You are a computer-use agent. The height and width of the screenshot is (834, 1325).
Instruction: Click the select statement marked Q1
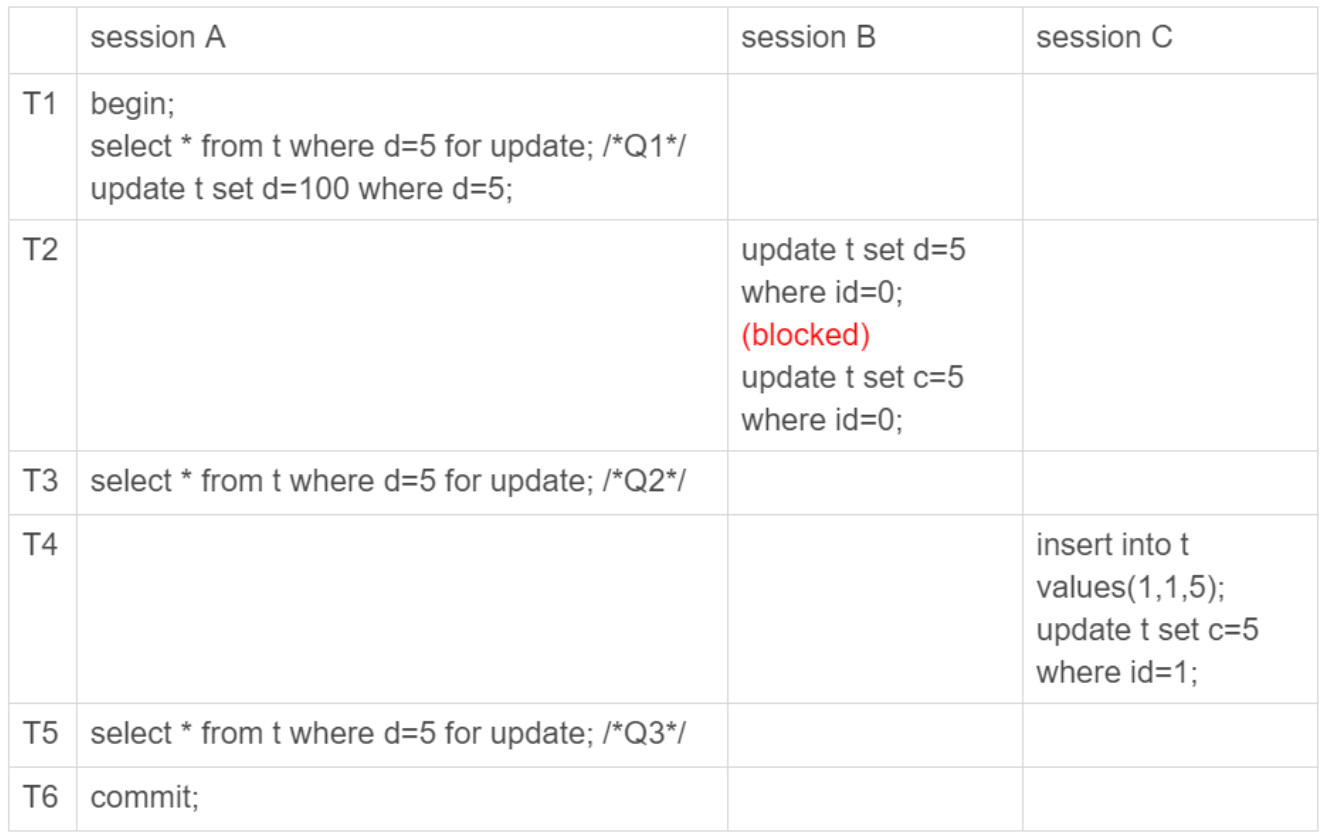pos(388,146)
